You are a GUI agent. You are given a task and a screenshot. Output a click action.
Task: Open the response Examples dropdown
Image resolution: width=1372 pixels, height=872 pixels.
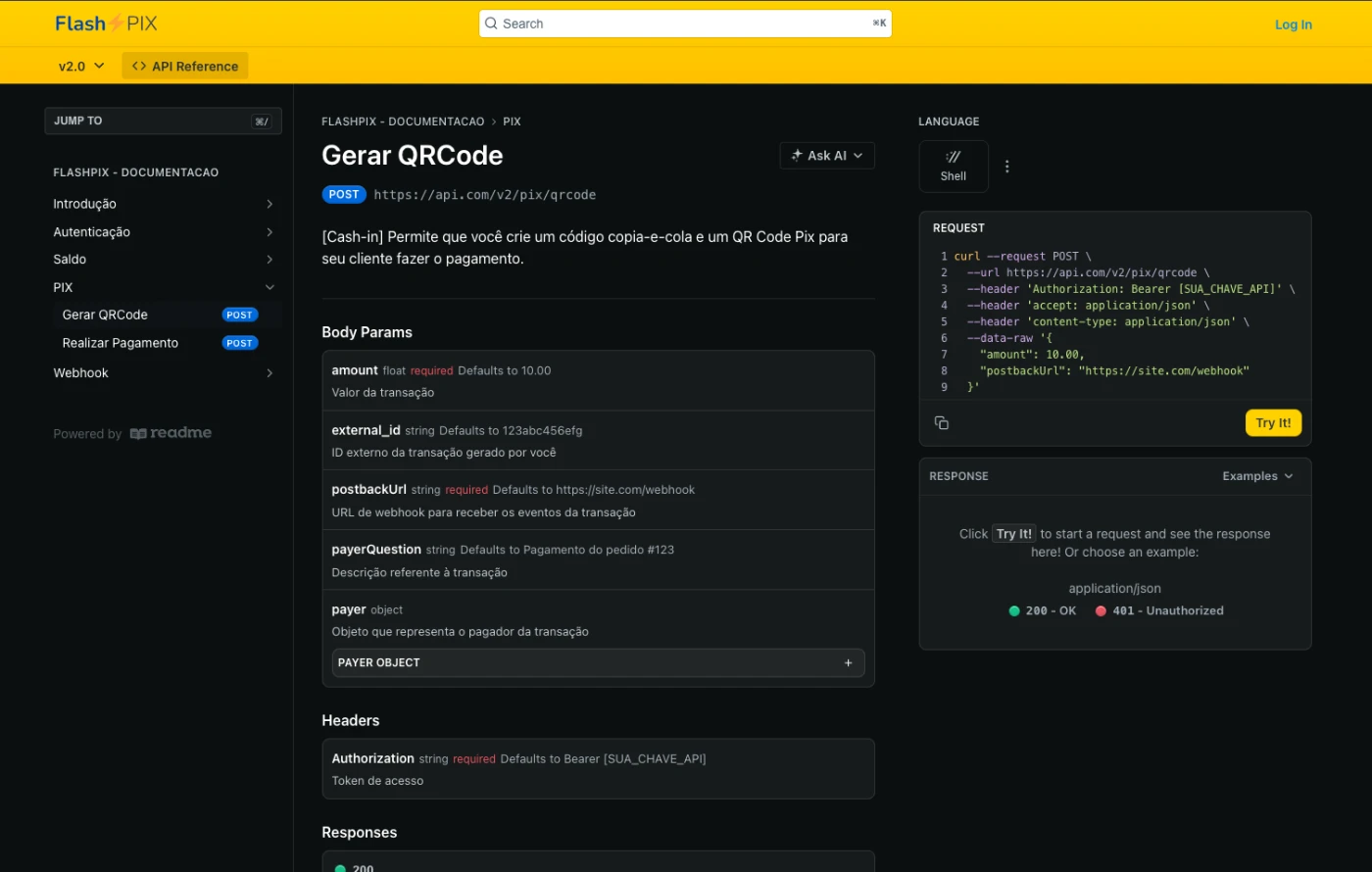point(1257,476)
